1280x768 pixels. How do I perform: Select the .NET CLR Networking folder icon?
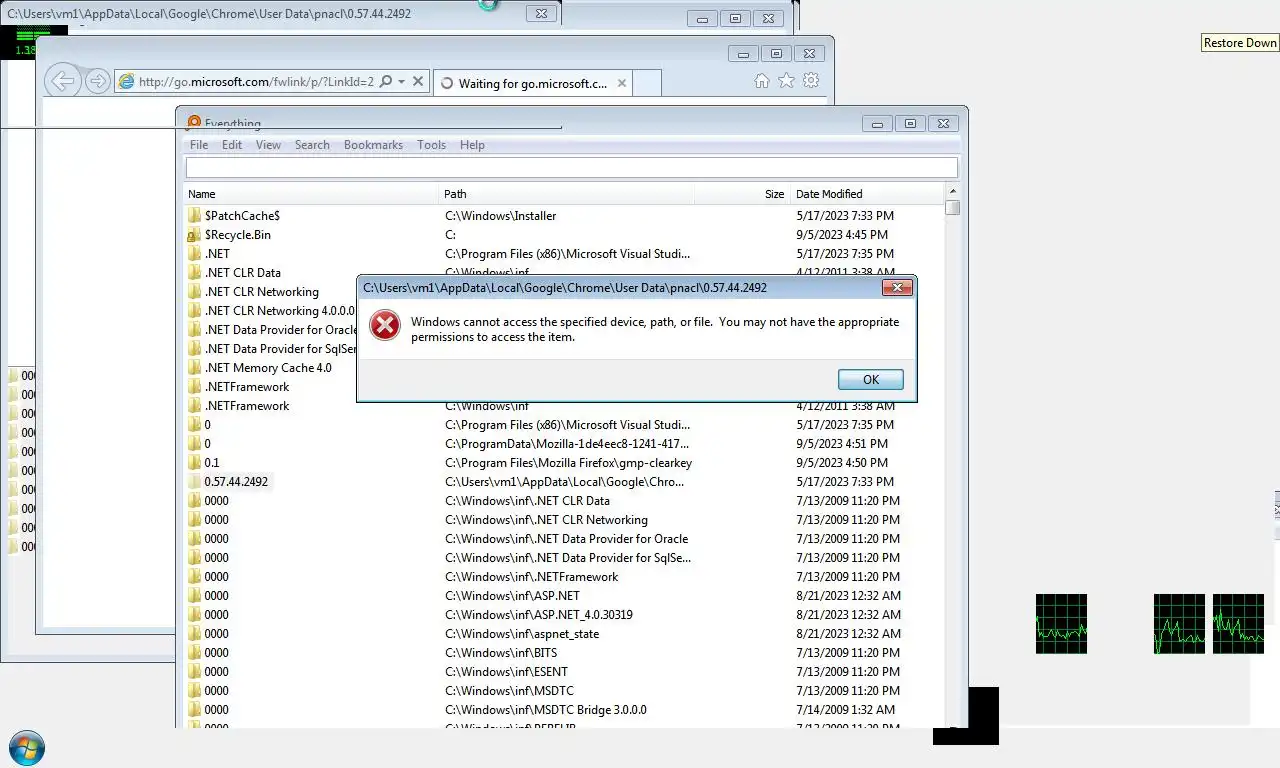(194, 292)
